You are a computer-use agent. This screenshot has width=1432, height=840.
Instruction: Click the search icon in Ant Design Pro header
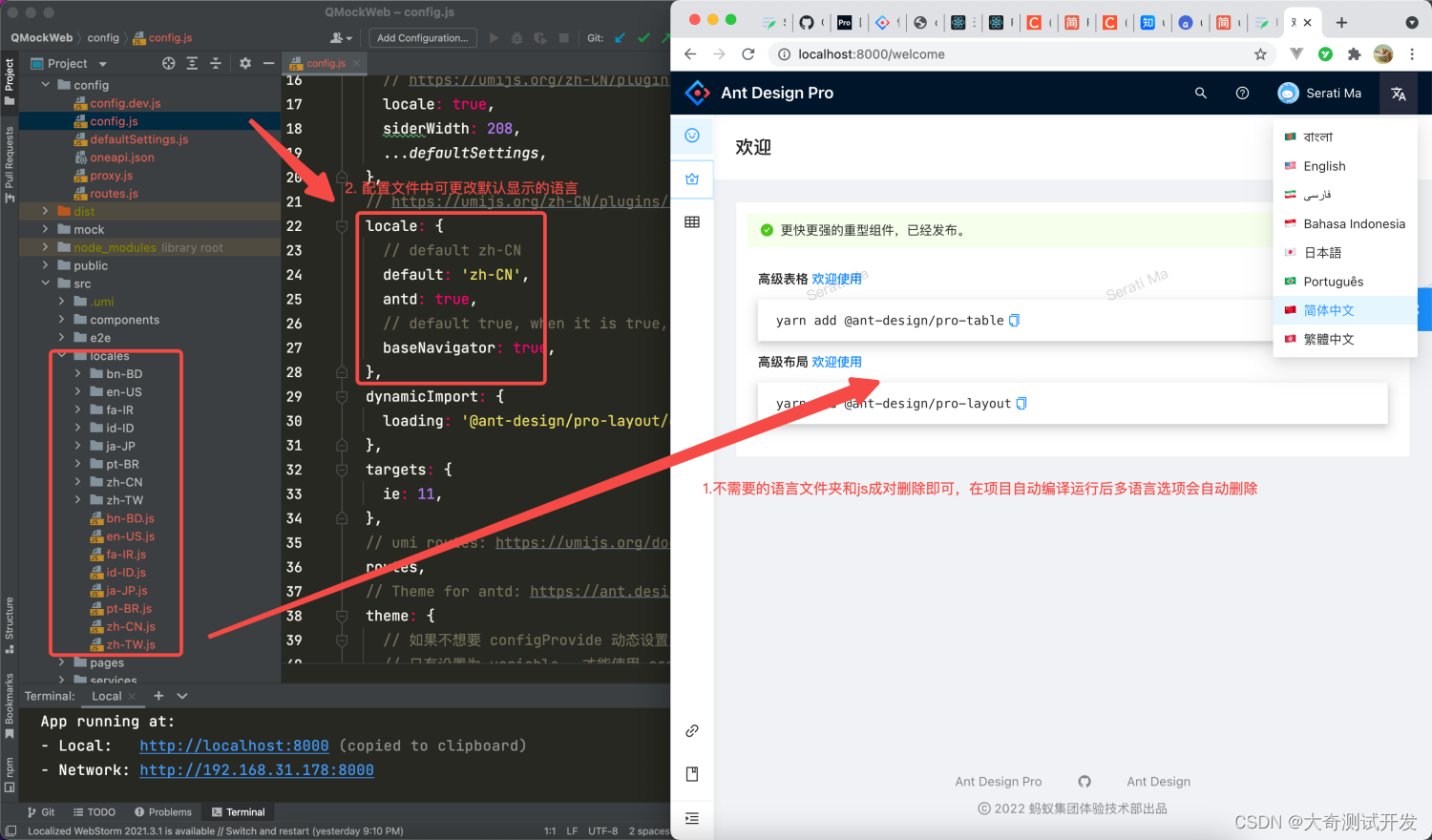pos(1201,94)
